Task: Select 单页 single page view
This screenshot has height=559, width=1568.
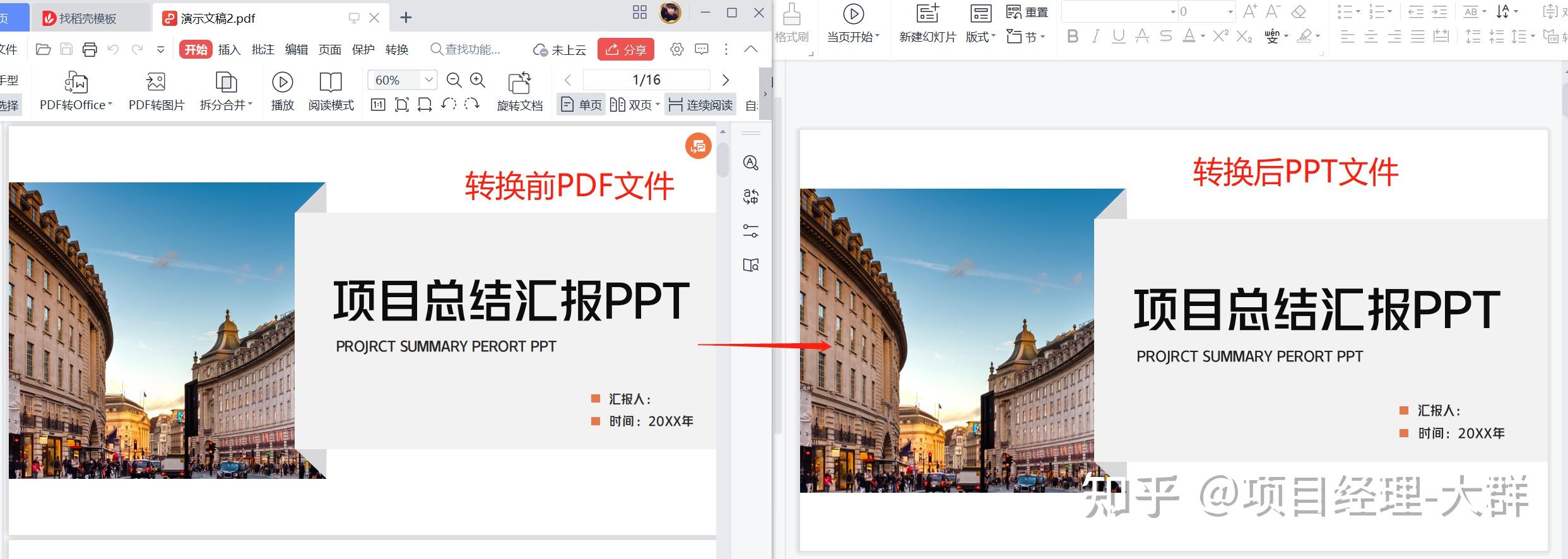Action: click(x=581, y=105)
